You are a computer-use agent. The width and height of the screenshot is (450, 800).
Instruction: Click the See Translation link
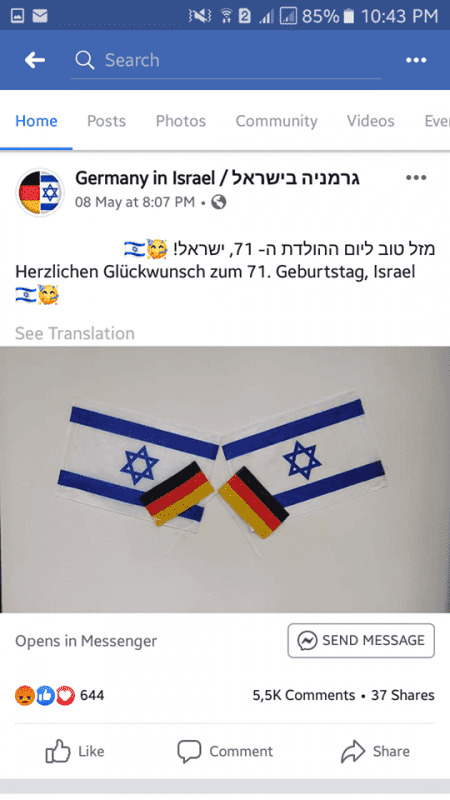tap(75, 333)
